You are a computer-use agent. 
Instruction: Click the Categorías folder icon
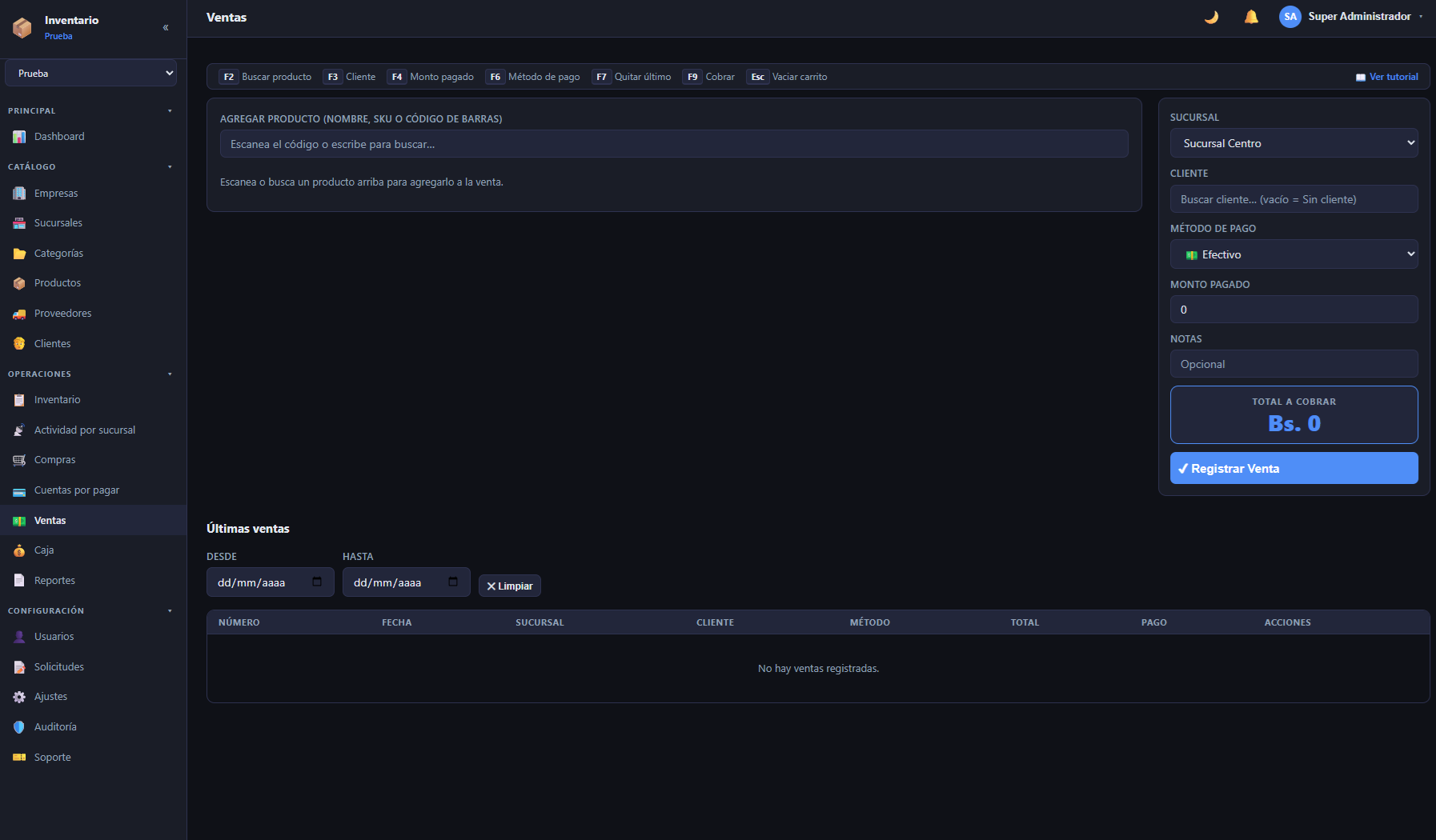pyautogui.click(x=19, y=254)
